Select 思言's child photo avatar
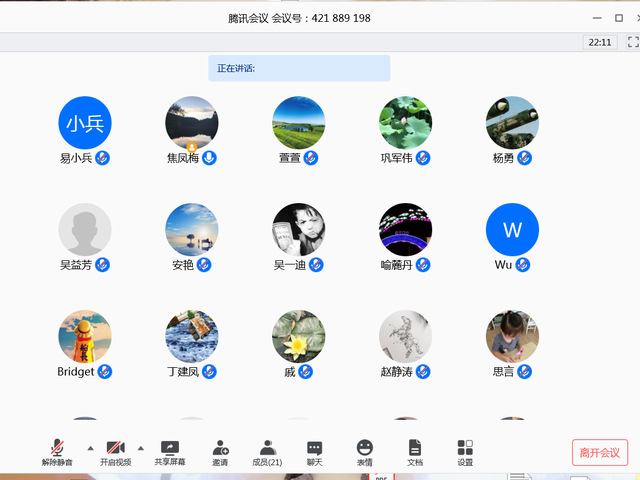Image resolution: width=640 pixels, height=480 pixels. 513,336
